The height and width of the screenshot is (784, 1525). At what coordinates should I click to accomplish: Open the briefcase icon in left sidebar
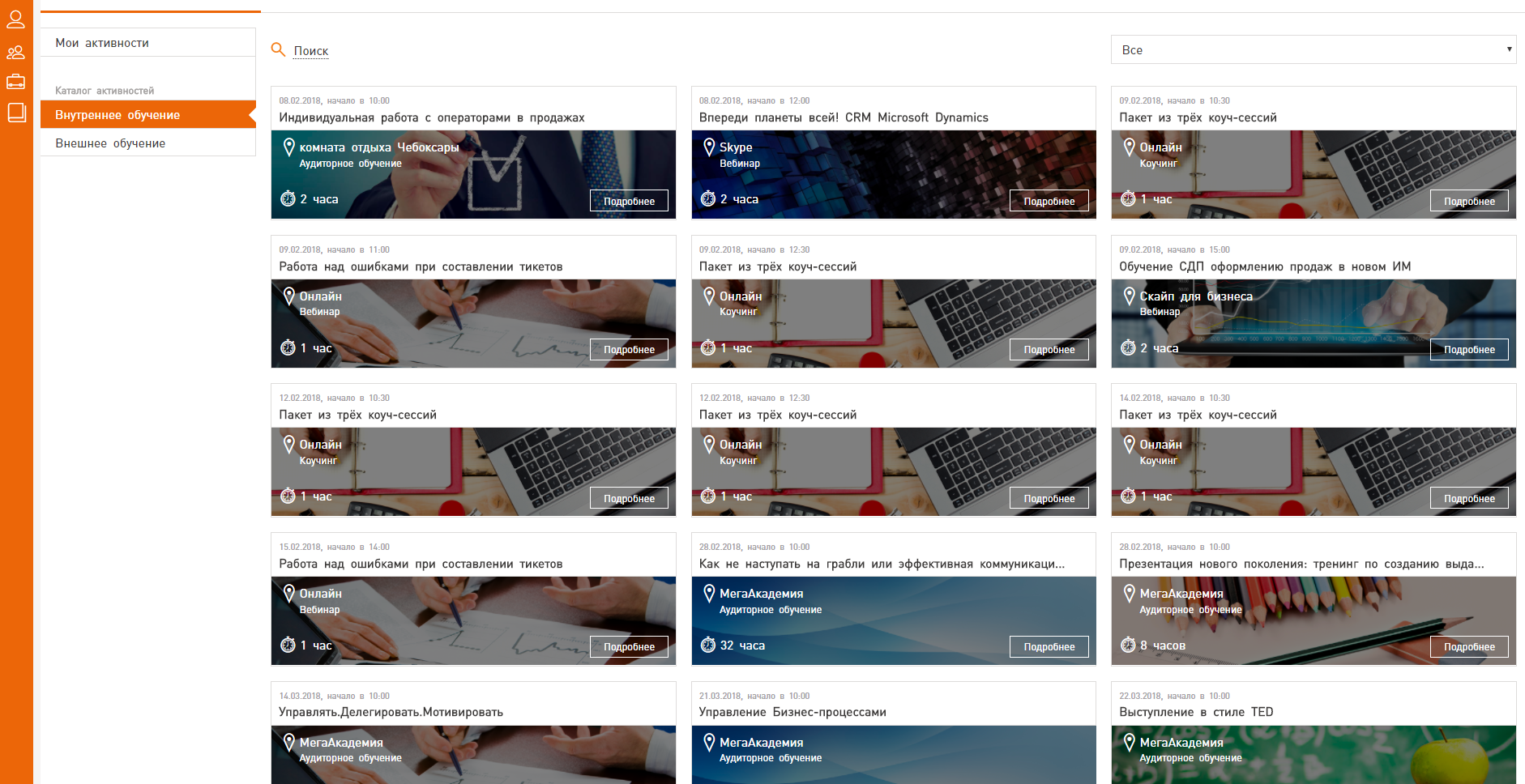pyautogui.click(x=15, y=82)
